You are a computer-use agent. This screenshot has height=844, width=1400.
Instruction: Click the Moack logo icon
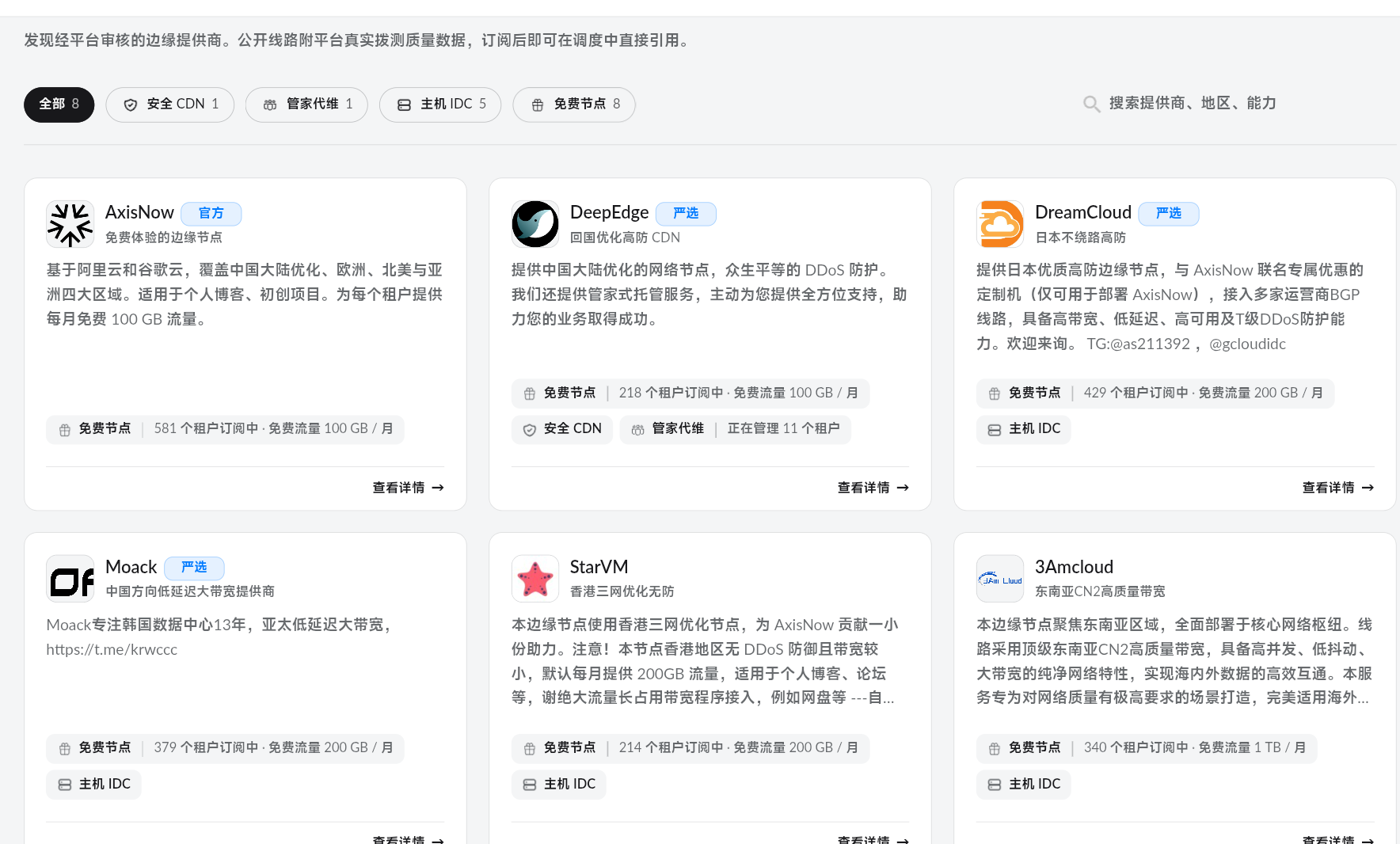tap(70, 579)
